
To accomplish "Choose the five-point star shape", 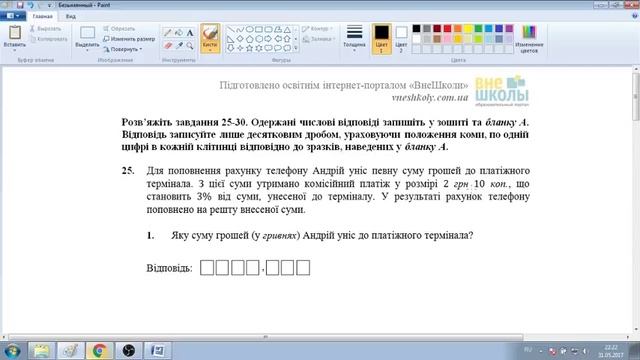I will pyautogui.click(x=249, y=48).
